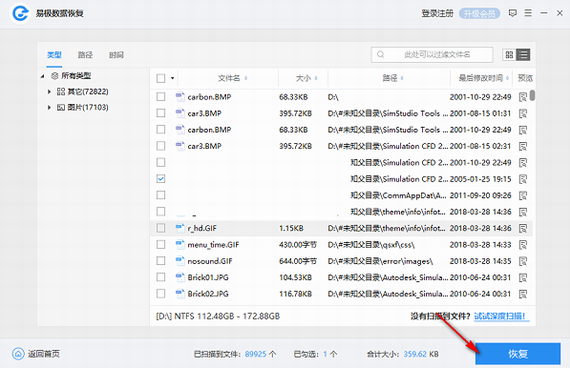Open the feedback message icon
570x368 pixels.
(513, 13)
